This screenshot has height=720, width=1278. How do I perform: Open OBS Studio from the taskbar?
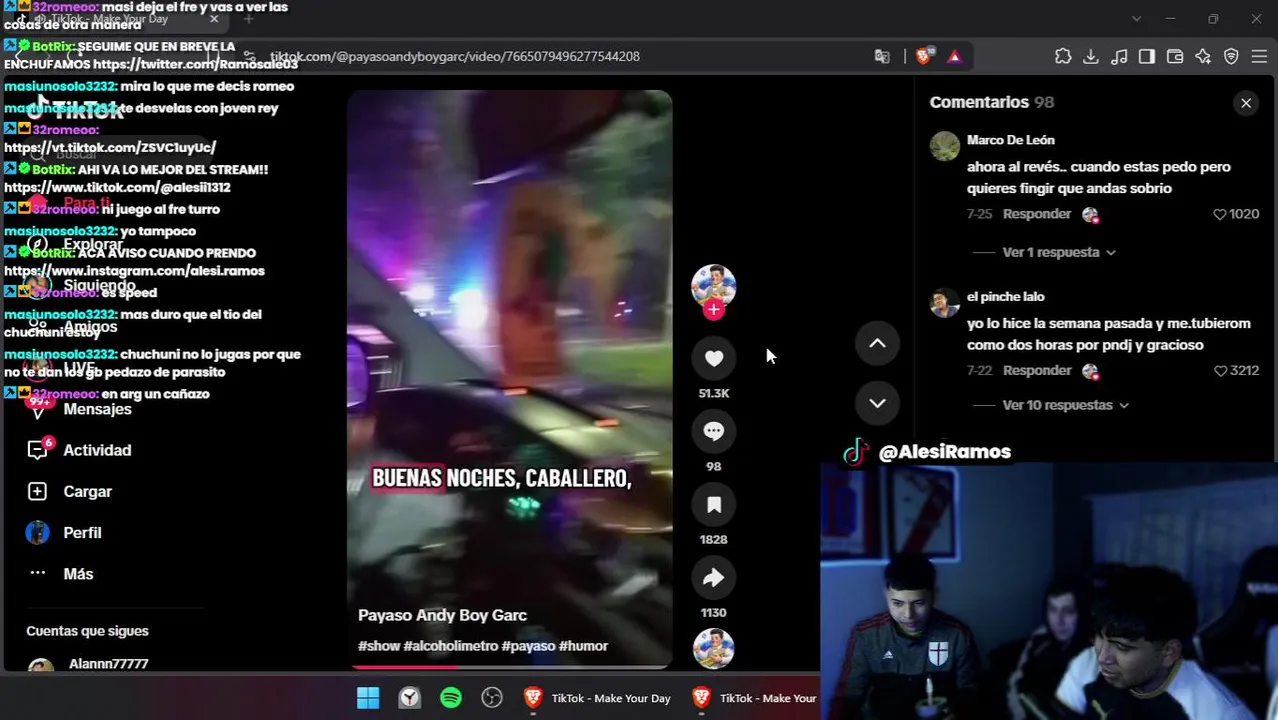(x=492, y=698)
